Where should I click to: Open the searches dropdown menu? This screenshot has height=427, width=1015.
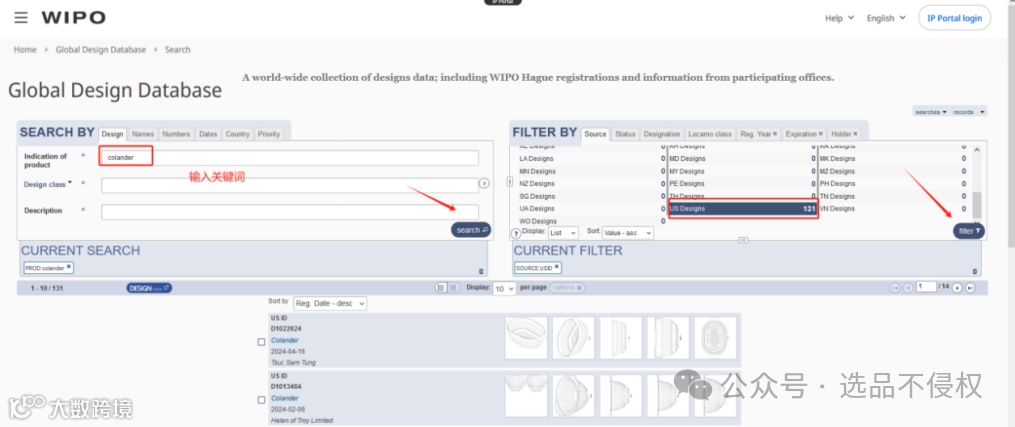click(x=931, y=112)
